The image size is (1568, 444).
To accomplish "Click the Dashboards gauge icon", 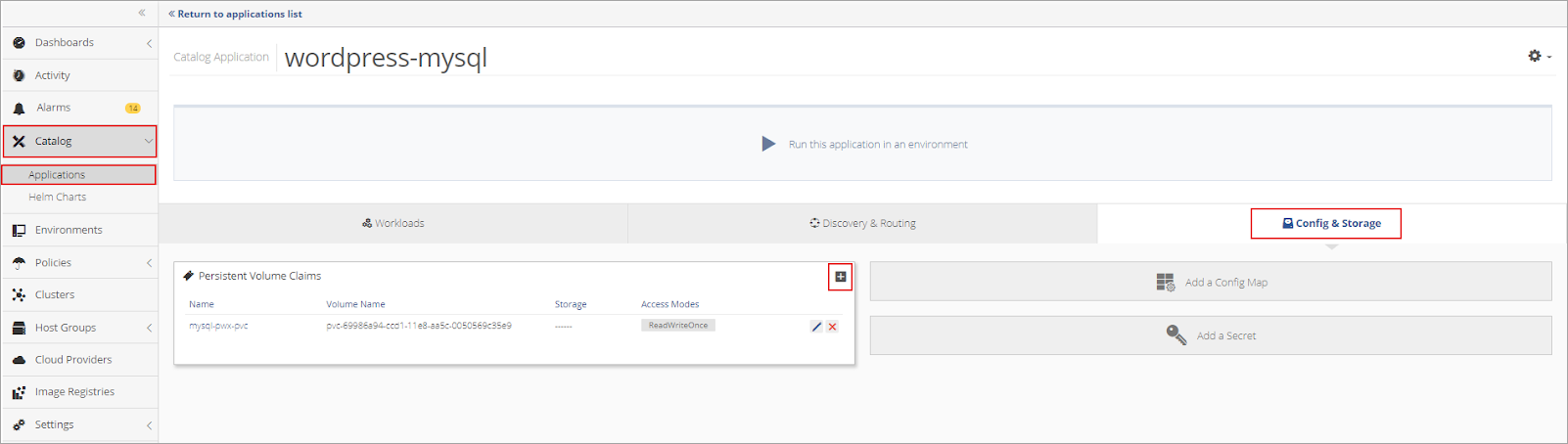I will 19,43.
